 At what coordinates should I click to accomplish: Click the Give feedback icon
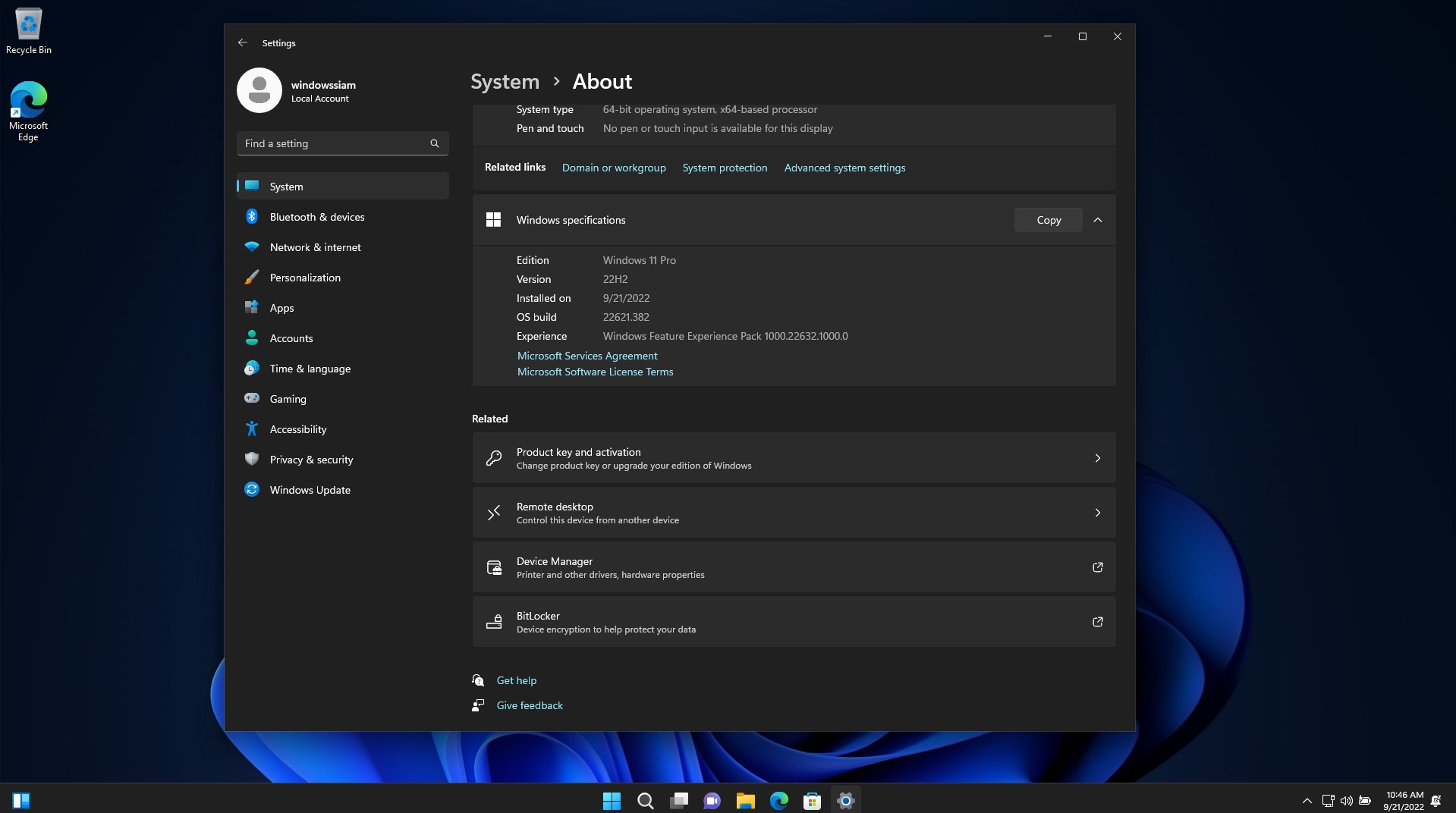click(478, 705)
